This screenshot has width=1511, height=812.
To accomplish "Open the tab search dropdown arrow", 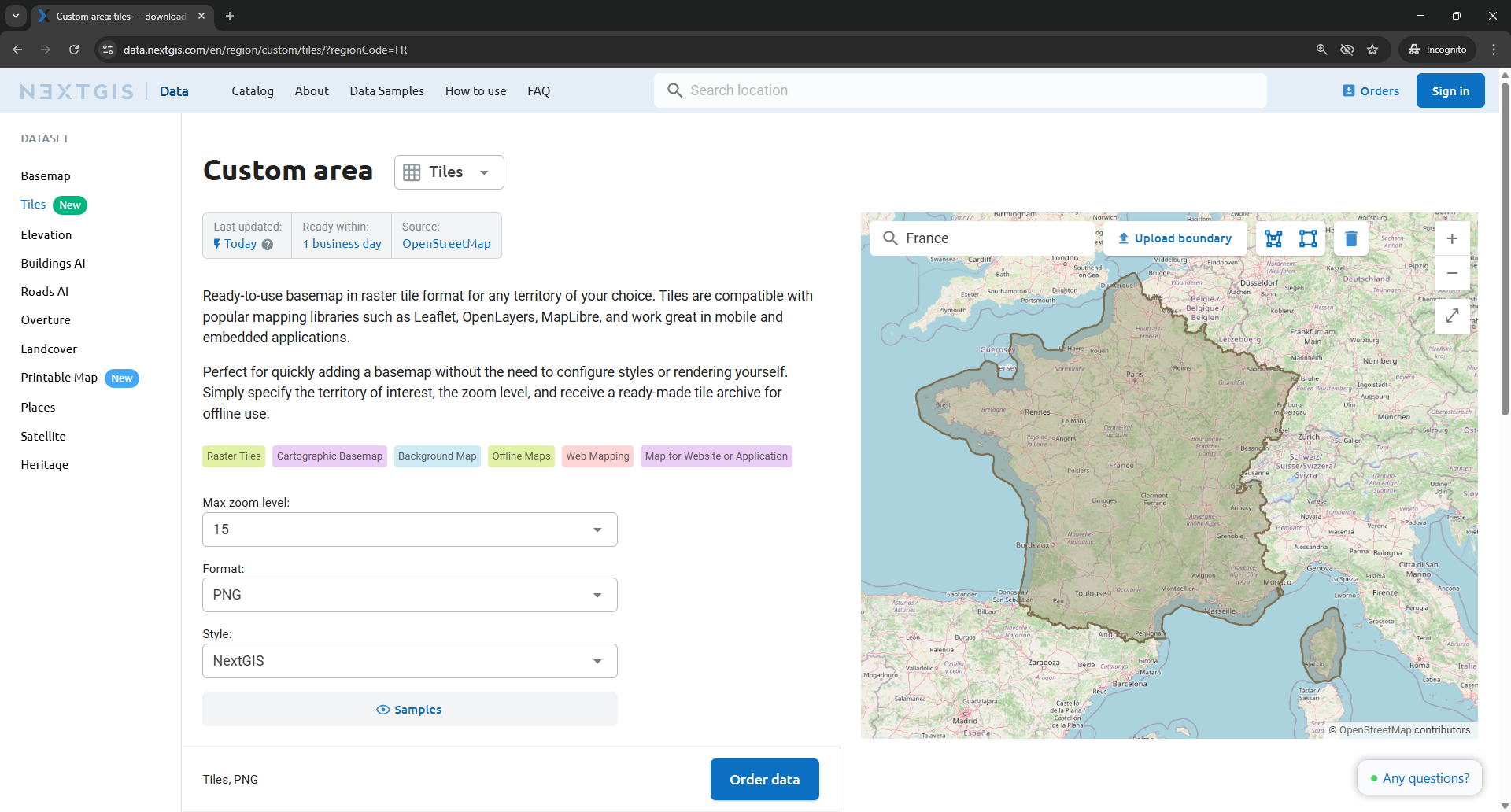I will tap(16, 16).
